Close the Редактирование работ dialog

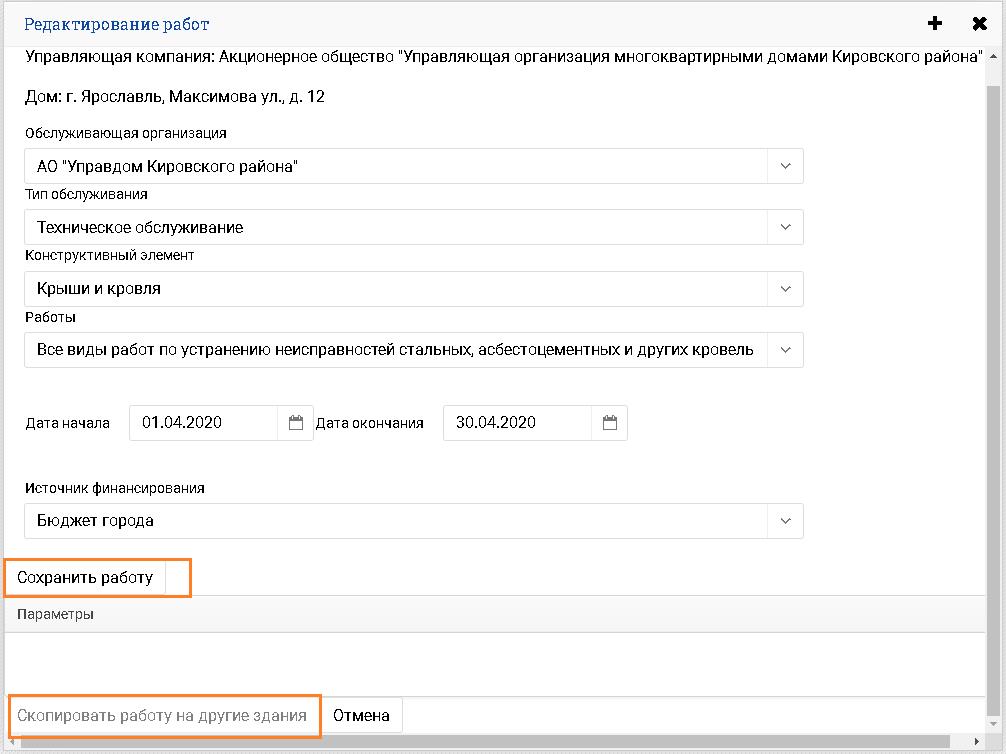click(x=980, y=24)
